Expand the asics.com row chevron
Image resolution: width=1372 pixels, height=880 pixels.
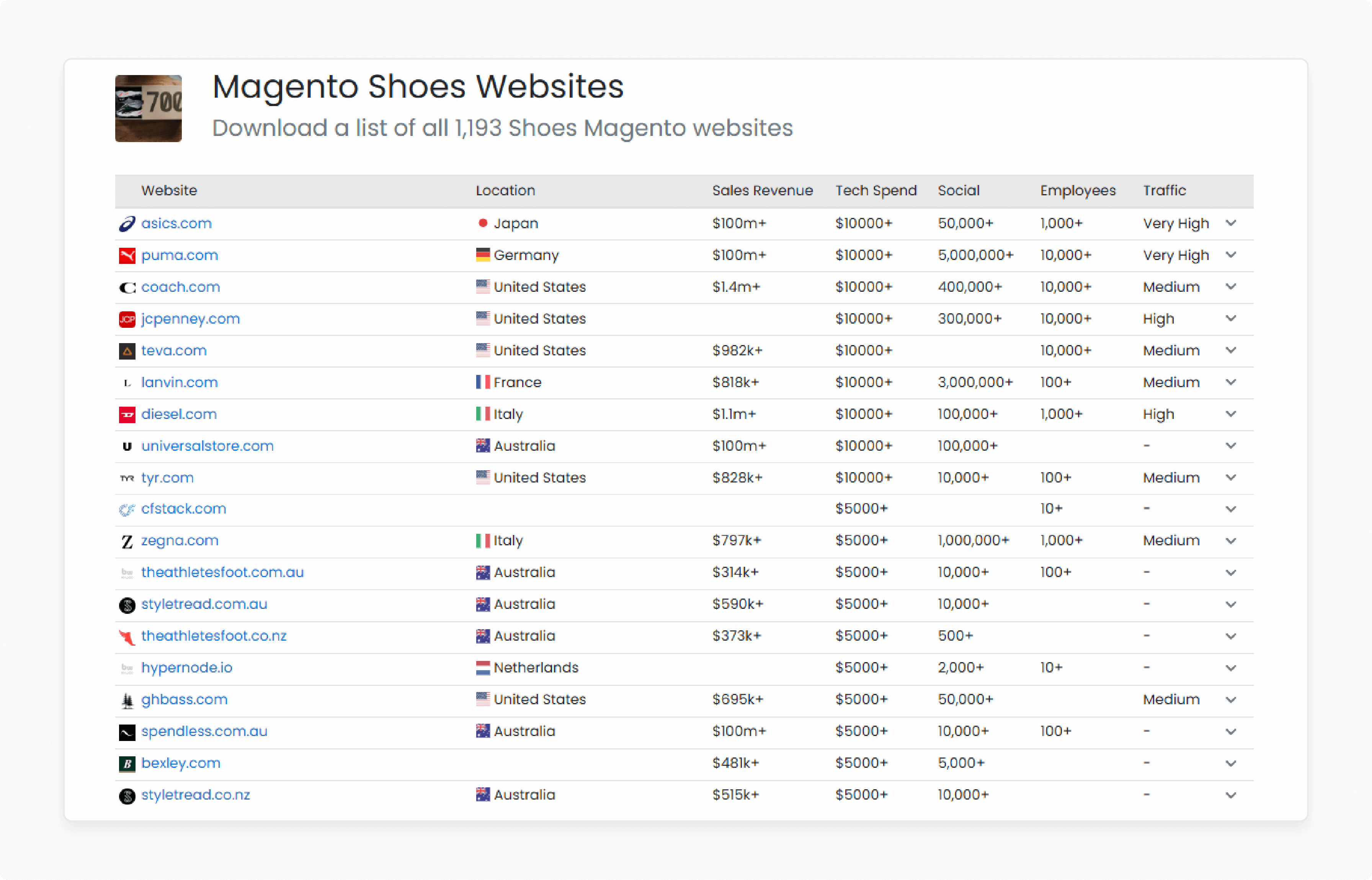point(1231,223)
